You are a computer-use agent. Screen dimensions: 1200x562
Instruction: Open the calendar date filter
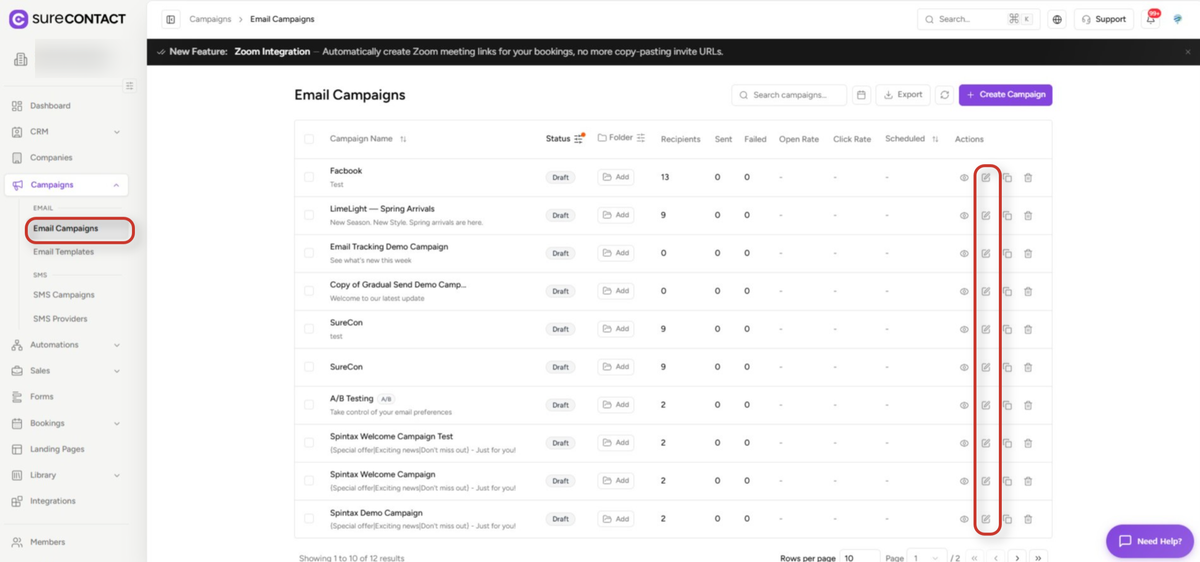(x=861, y=95)
